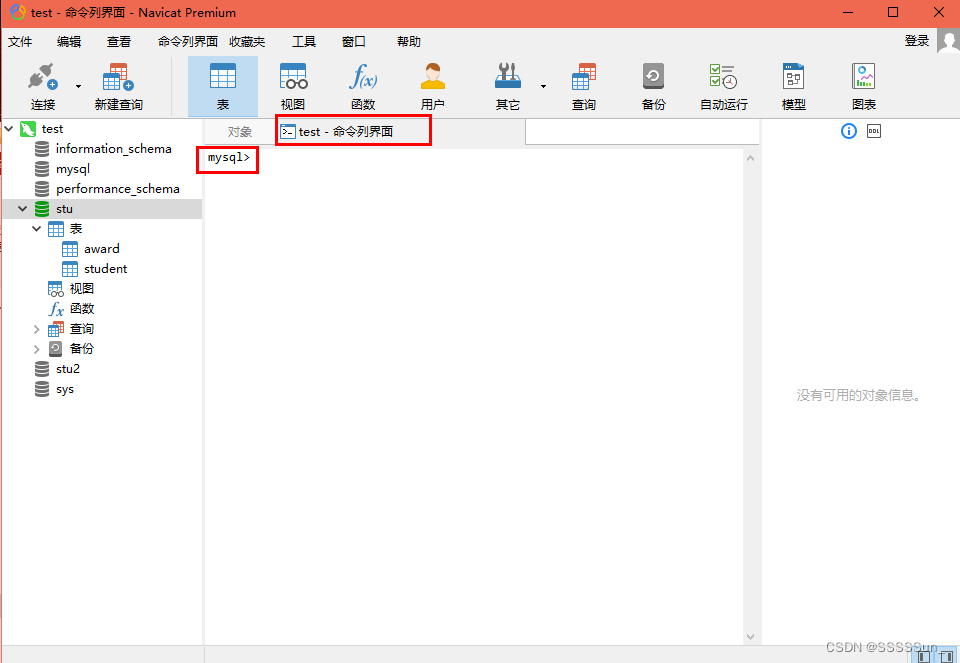Image resolution: width=960 pixels, height=663 pixels.
Task: Select the test - 命令列界面 tab
Action: coord(353,131)
